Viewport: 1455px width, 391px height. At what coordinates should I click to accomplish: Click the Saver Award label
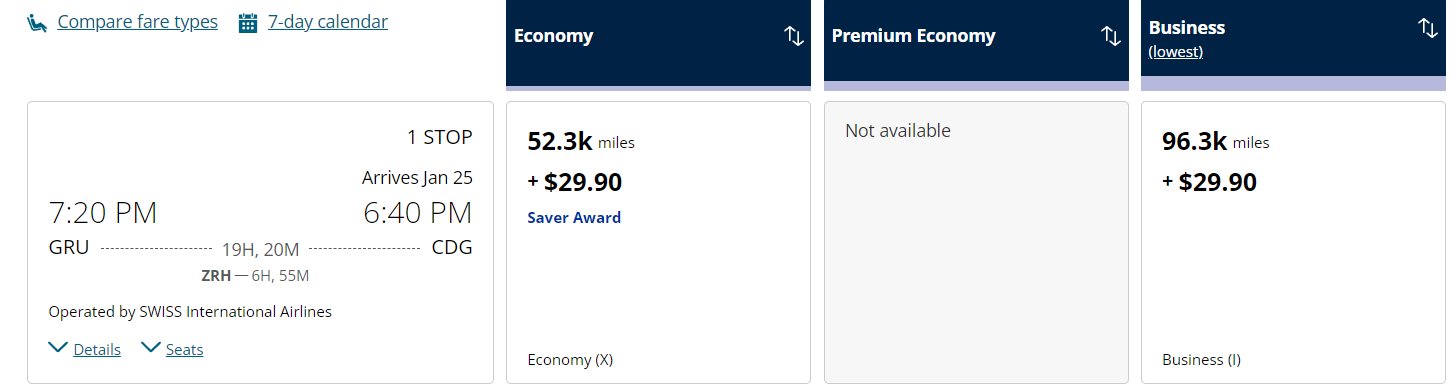[x=574, y=217]
